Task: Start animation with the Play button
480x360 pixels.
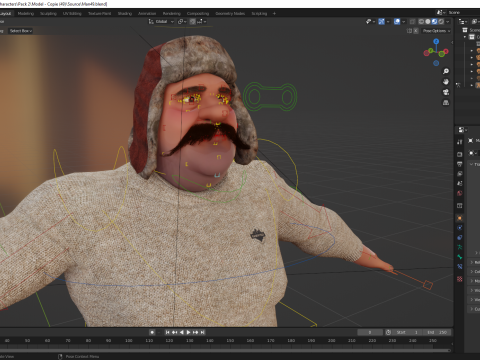Action: [x=188, y=332]
